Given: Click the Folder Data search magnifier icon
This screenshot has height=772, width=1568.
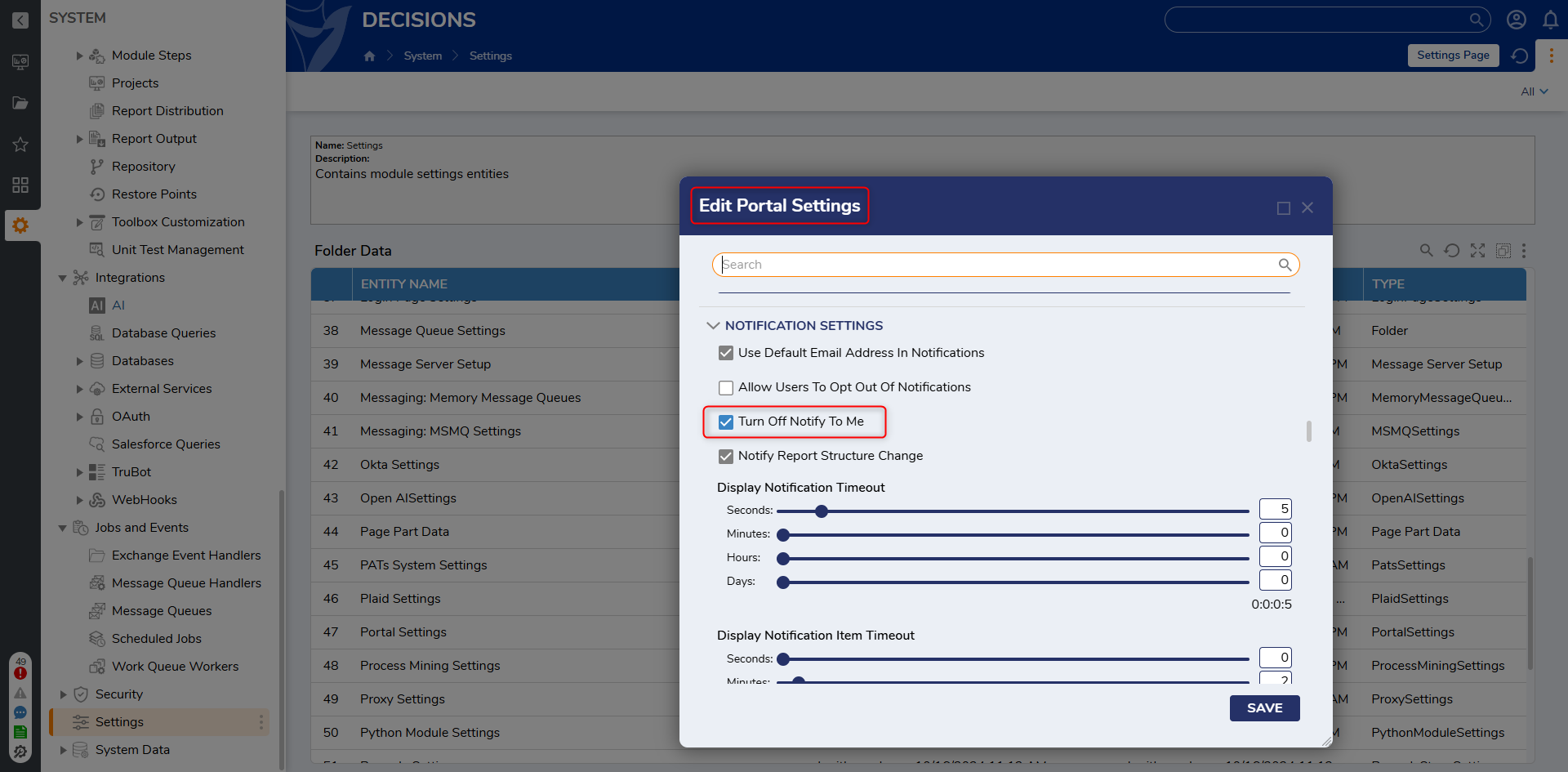Looking at the screenshot, I should click(x=1426, y=251).
